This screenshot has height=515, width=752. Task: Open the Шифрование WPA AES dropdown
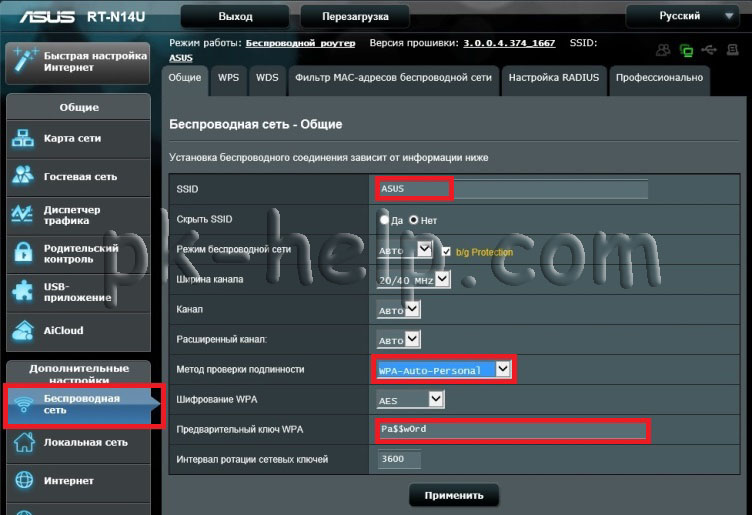(x=410, y=399)
